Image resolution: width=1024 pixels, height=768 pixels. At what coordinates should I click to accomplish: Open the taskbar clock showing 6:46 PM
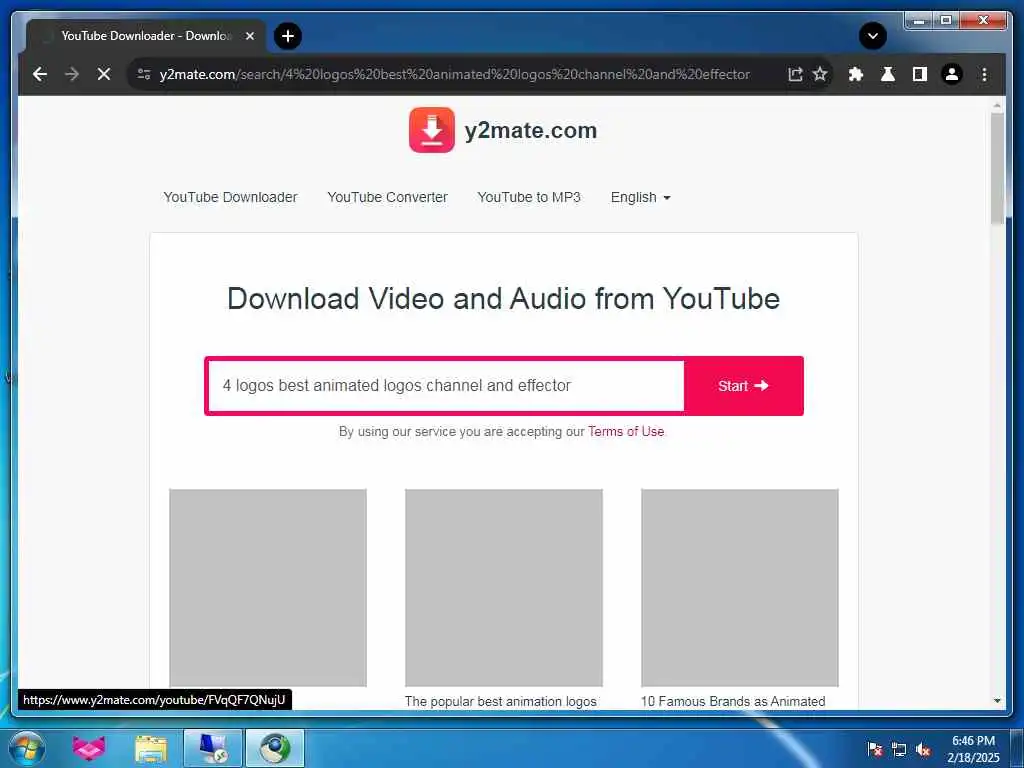click(x=973, y=749)
